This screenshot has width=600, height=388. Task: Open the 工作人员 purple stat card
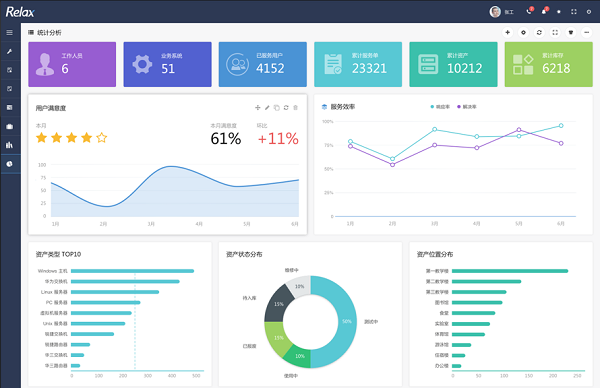(x=72, y=64)
